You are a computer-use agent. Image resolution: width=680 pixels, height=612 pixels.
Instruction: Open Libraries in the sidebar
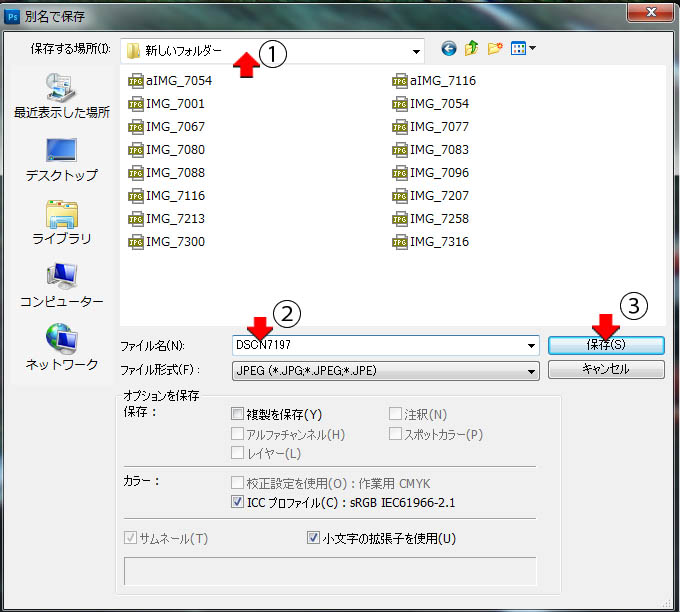[x=61, y=222]
